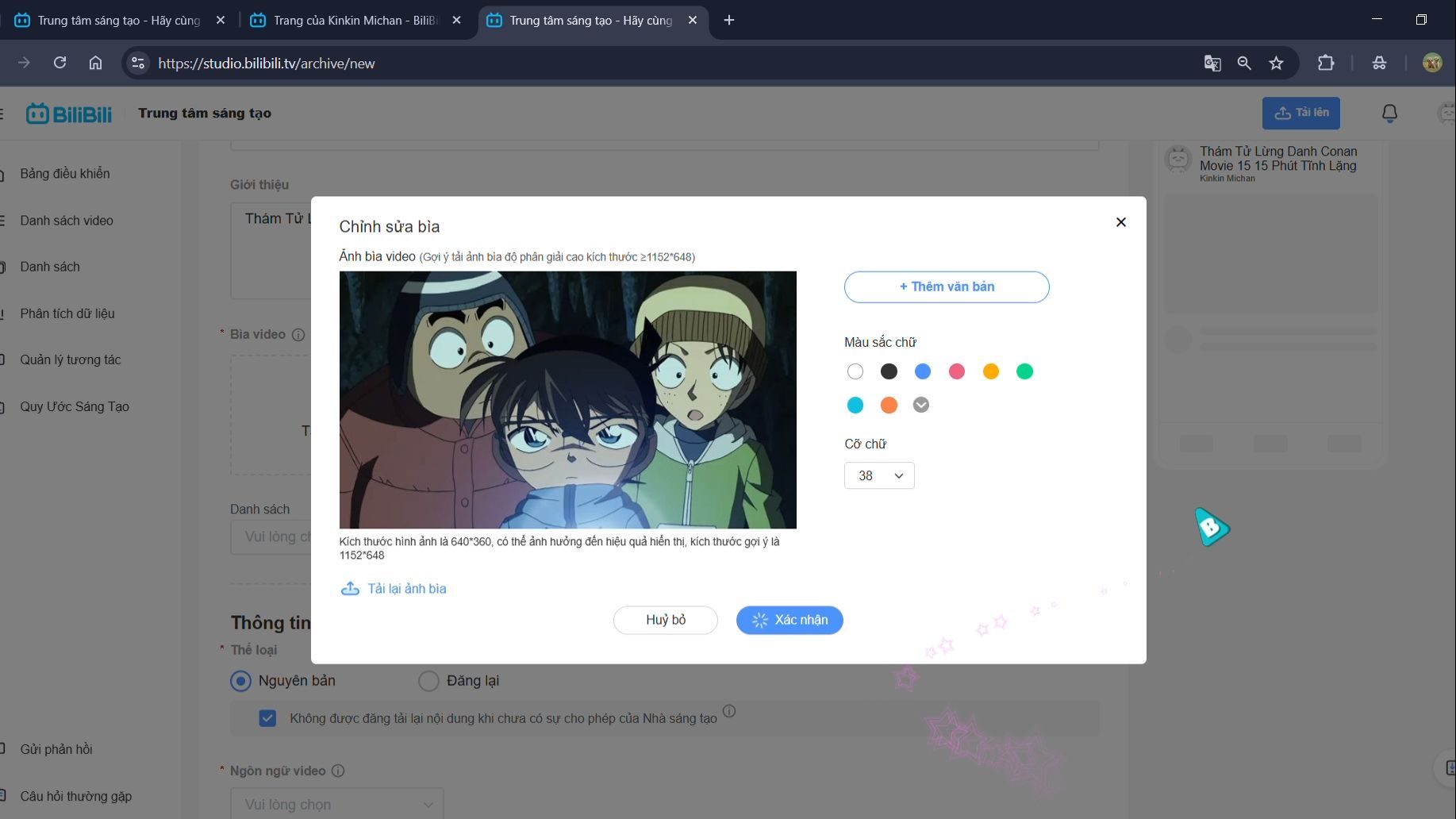The width and height of the screenshot is (1456, 819).
Task: Go forward in browser history
Action: coord(24,63)
